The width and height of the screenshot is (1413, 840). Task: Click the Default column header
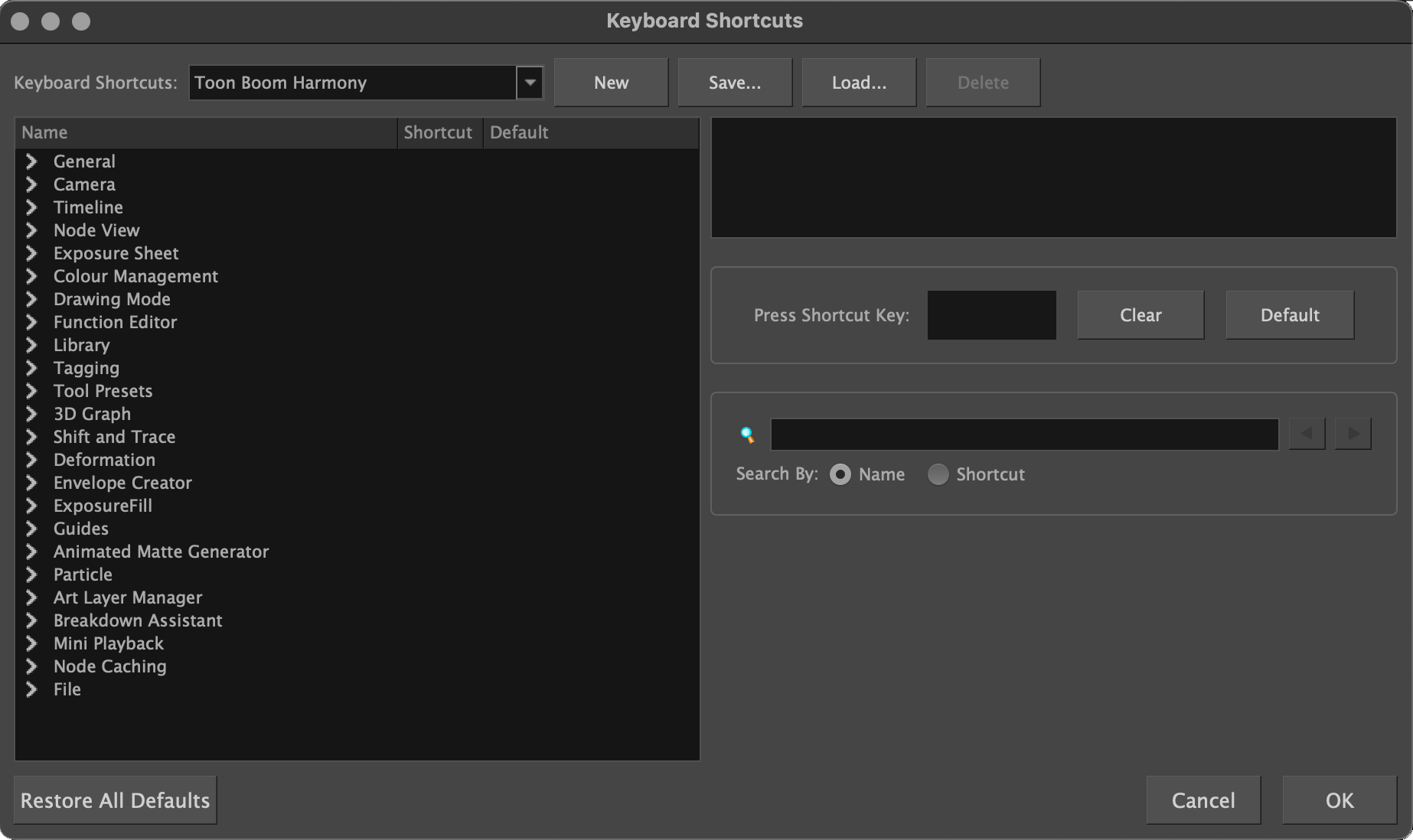pos(591,132)
